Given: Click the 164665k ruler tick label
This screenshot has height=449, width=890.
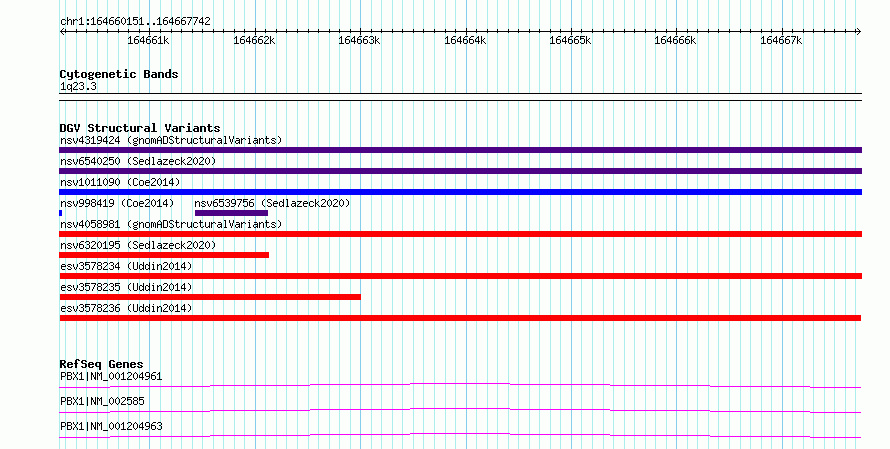Looking at the screenshot, I should coord(570,40).
